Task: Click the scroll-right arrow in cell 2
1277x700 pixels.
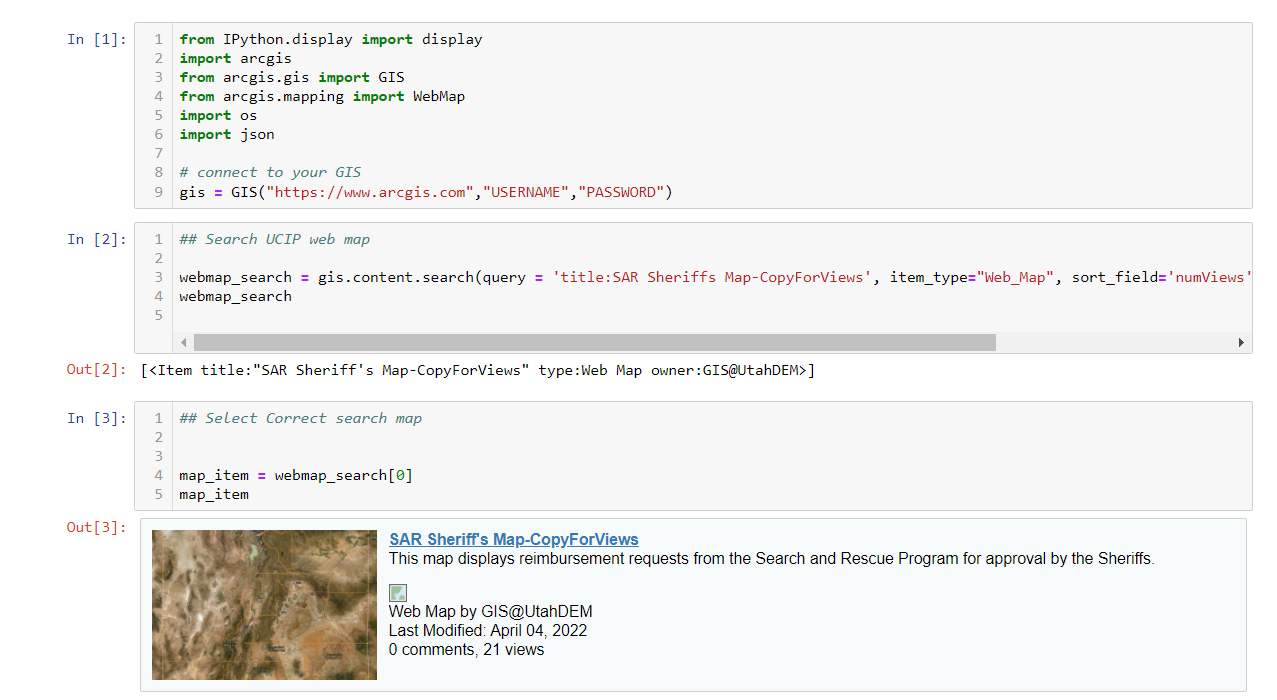Action: 1241,343
